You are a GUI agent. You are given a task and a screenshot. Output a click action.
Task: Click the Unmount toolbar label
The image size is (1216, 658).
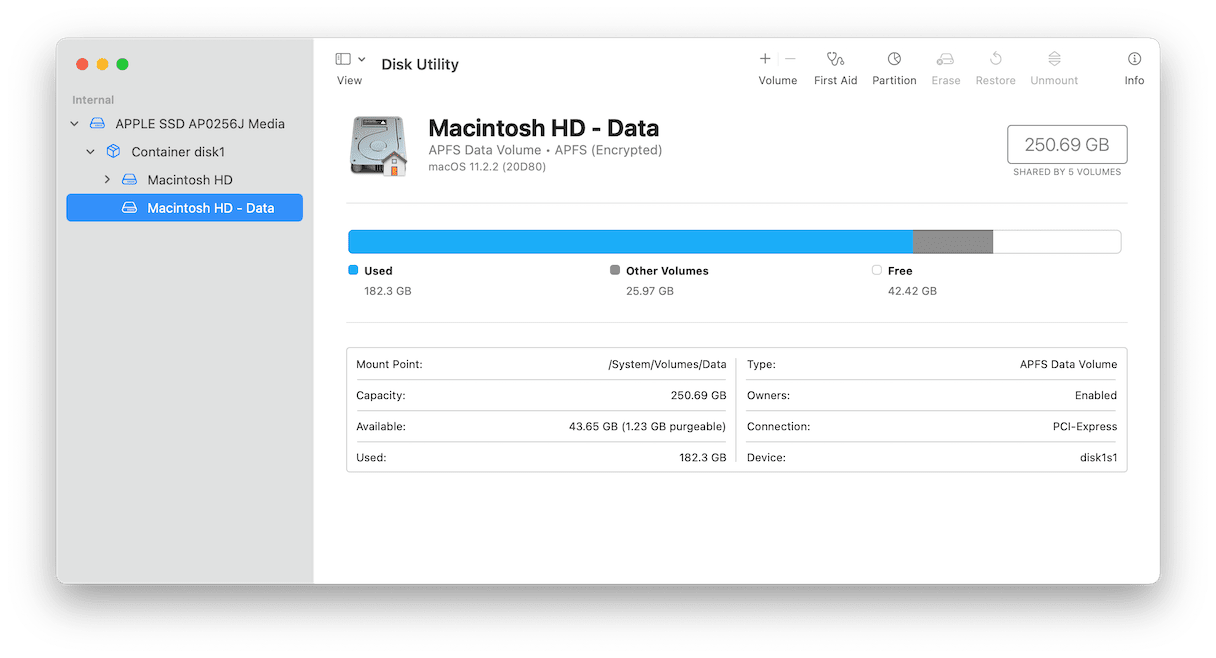click(1054, 81)
